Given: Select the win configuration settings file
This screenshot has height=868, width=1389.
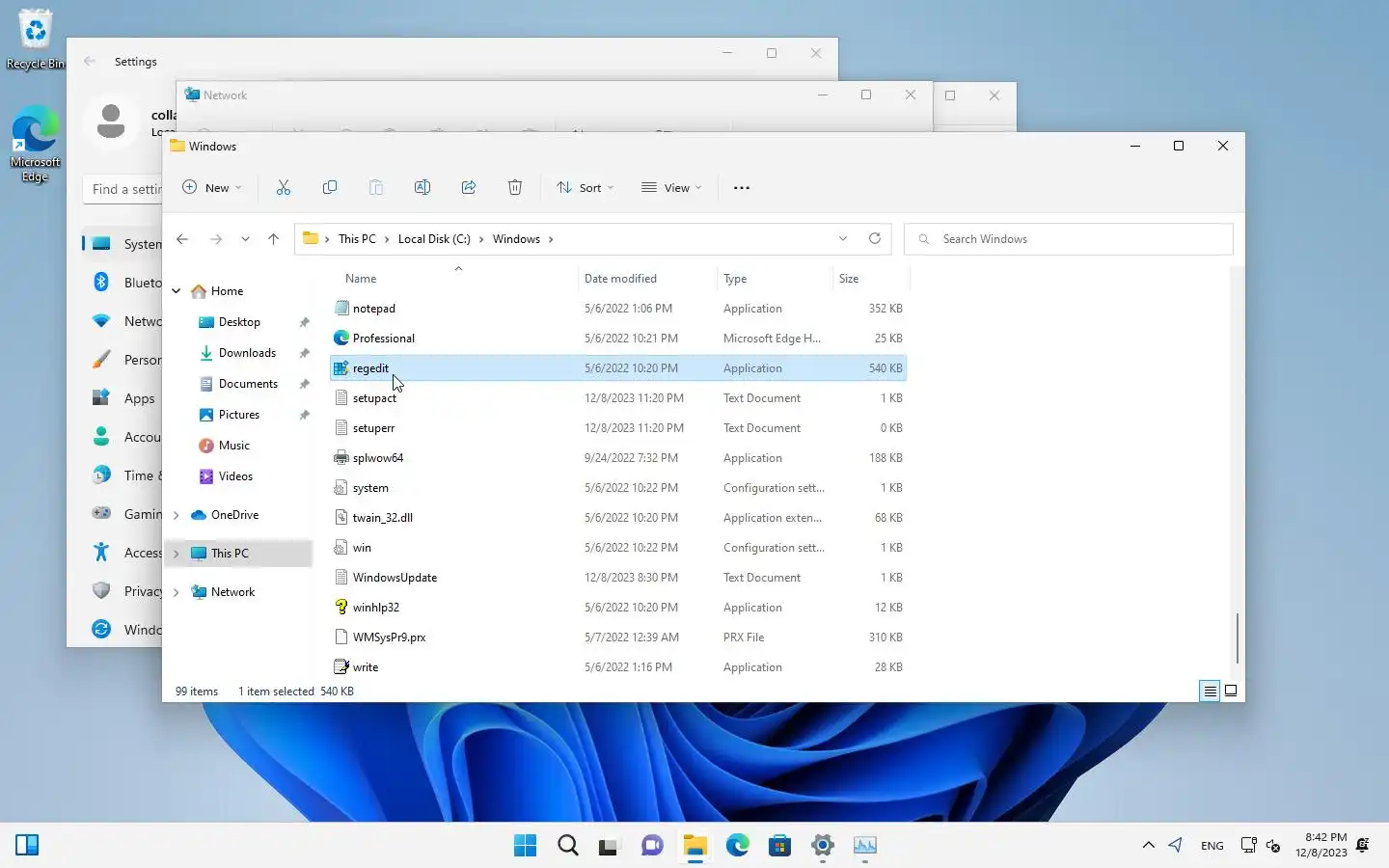Looking at the screenshot, I should point(618,548).
